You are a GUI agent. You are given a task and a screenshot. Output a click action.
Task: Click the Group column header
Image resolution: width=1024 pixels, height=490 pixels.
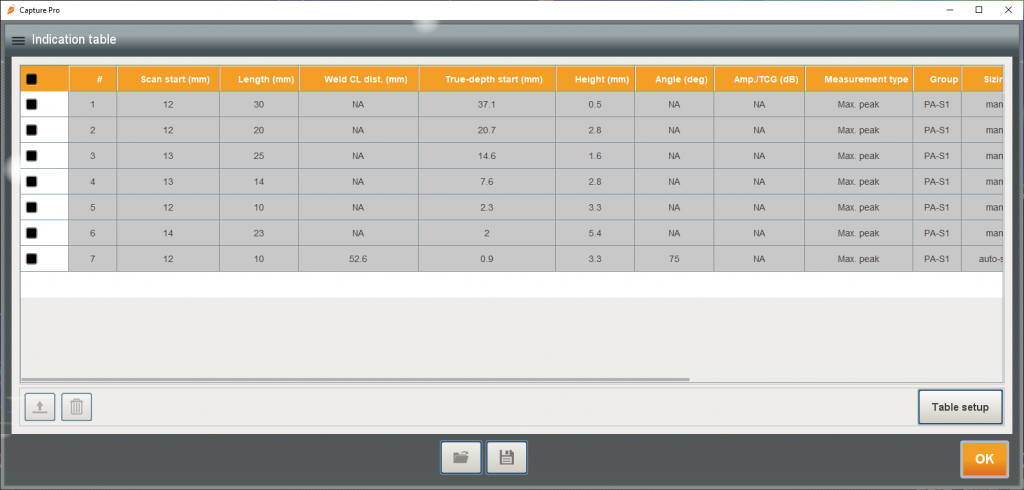point(937,79)
